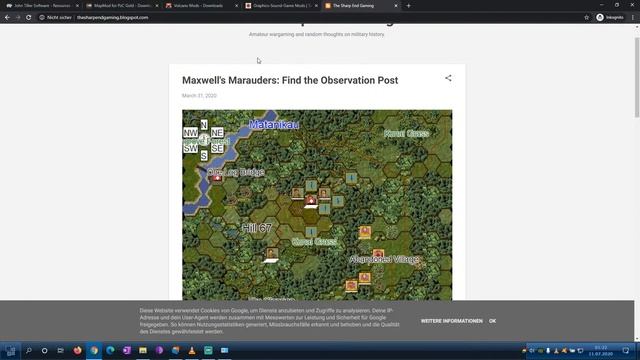Switch to the John Tiller Software tab
Image resolution: width=640 pixels, height=360 pixels.
[x=42, y=6]
